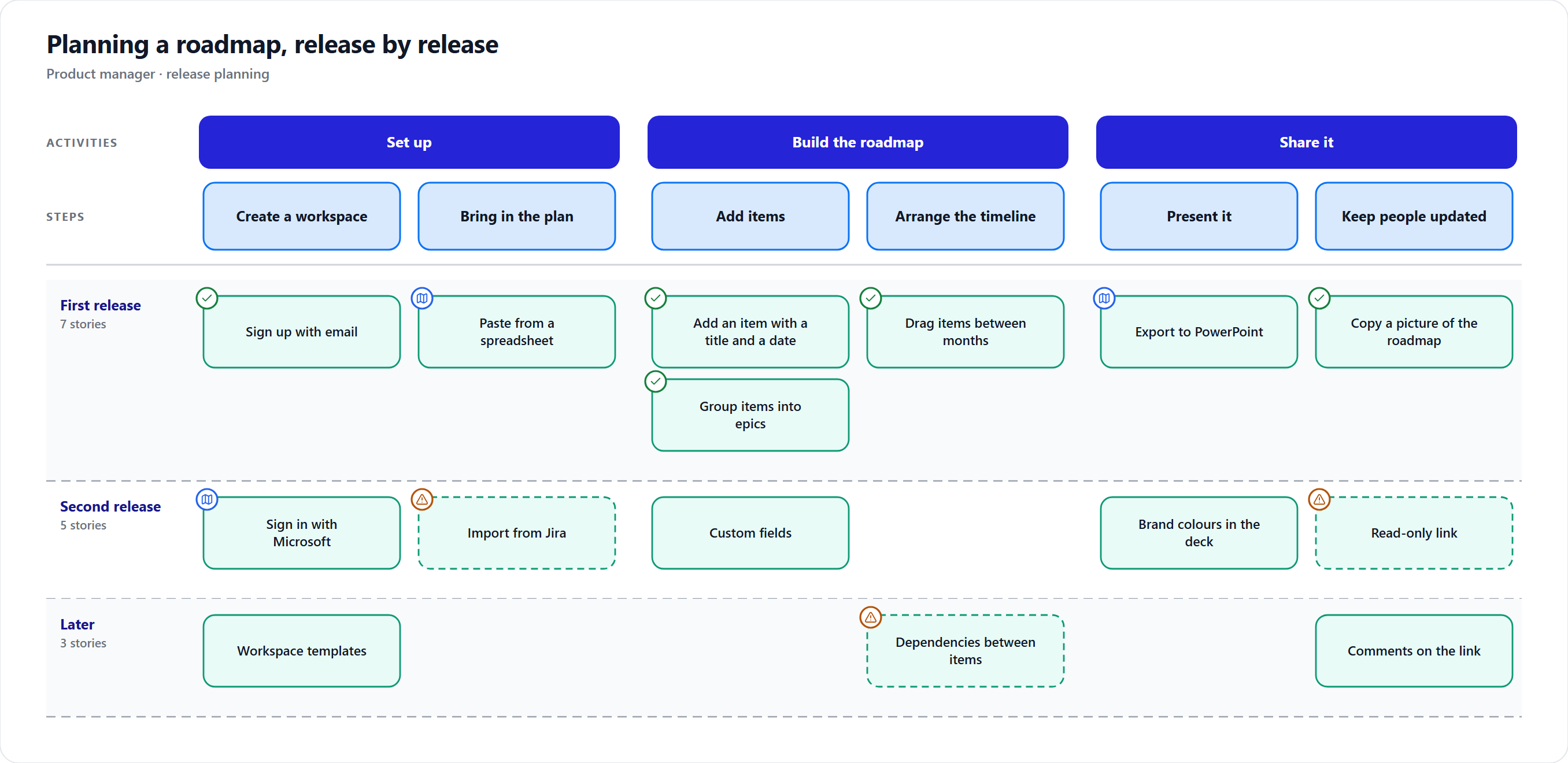Click the 5 stories count text
This screenshot has width=1568, height=763.
tap(83, 525)
